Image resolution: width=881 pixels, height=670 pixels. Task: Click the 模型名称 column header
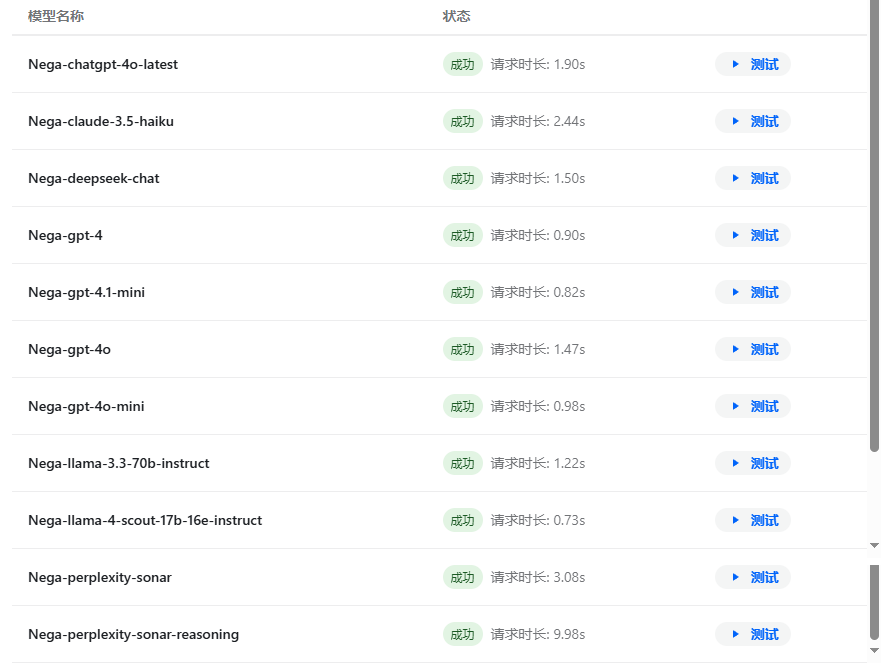pyautogui.click(x=56, y=16)
